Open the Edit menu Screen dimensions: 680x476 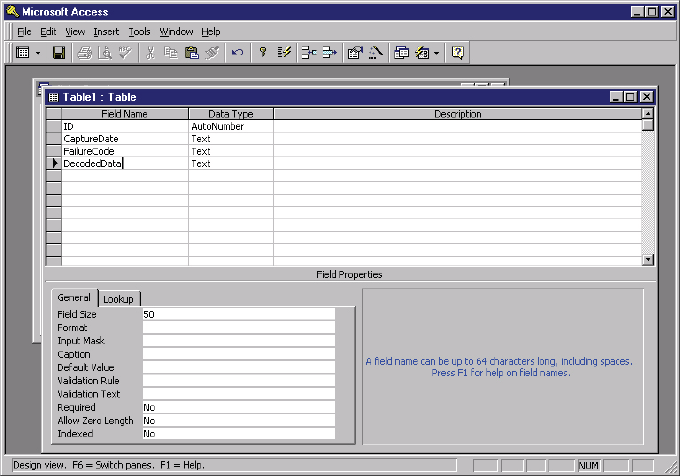click(48, 32)
